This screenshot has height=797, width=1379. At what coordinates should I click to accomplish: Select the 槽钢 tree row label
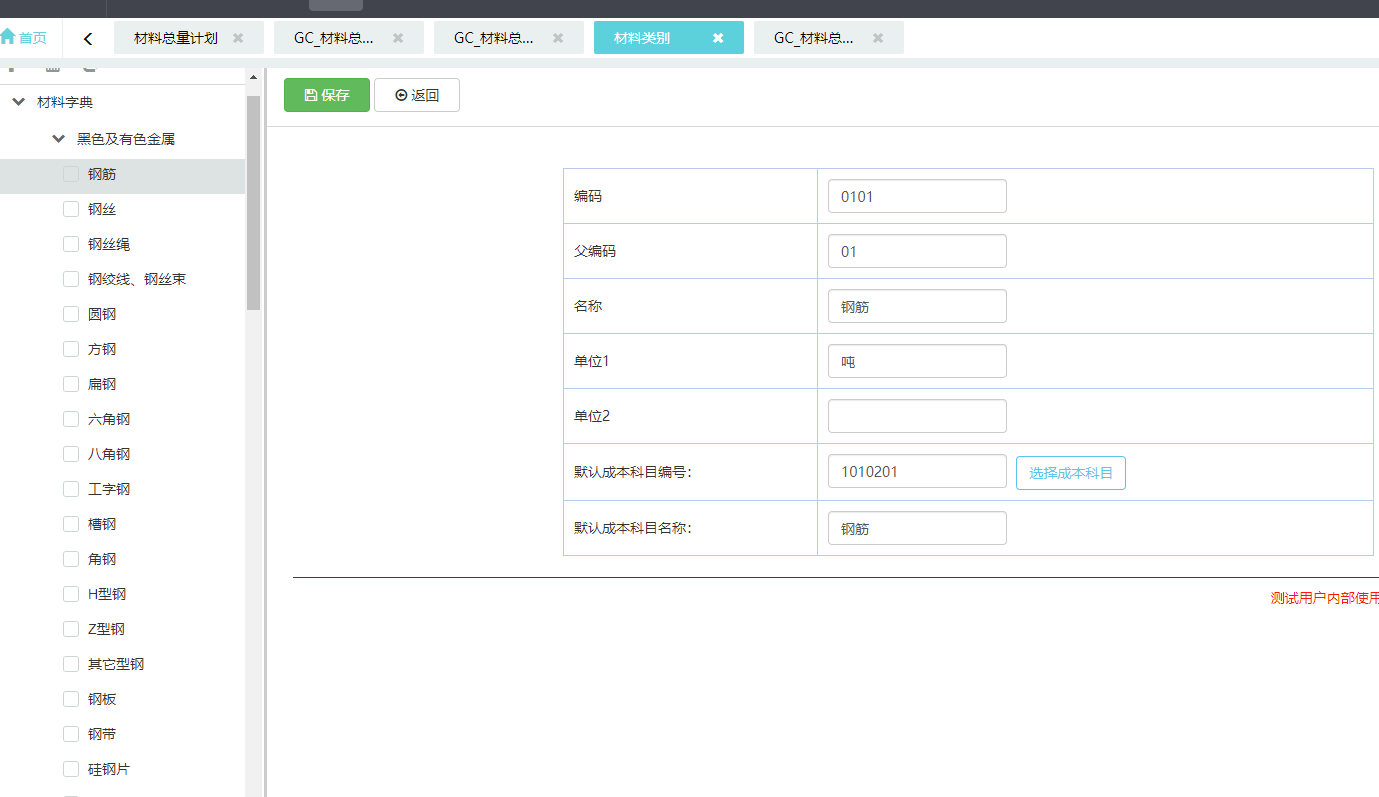pos(102,524)
